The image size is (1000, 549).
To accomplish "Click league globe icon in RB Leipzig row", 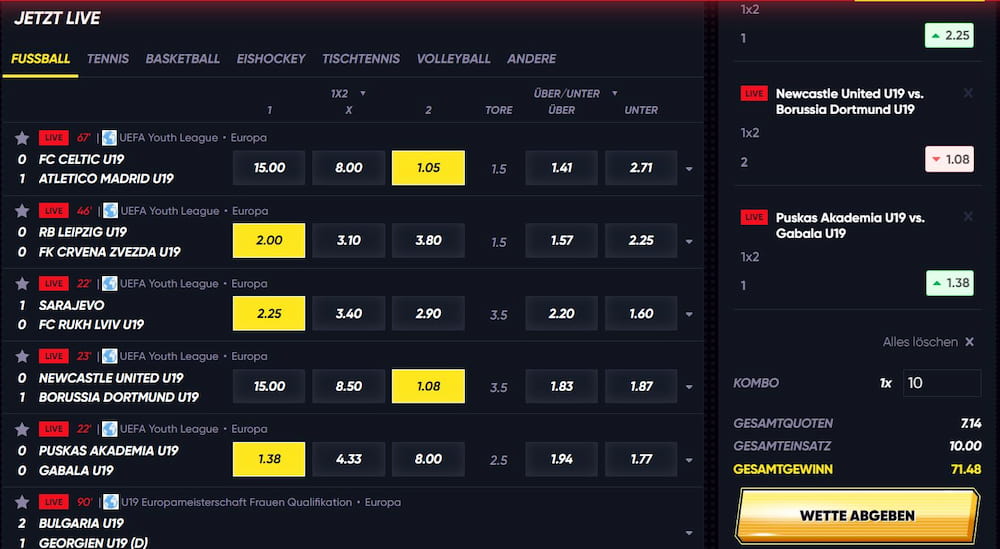I will [110, 210].
